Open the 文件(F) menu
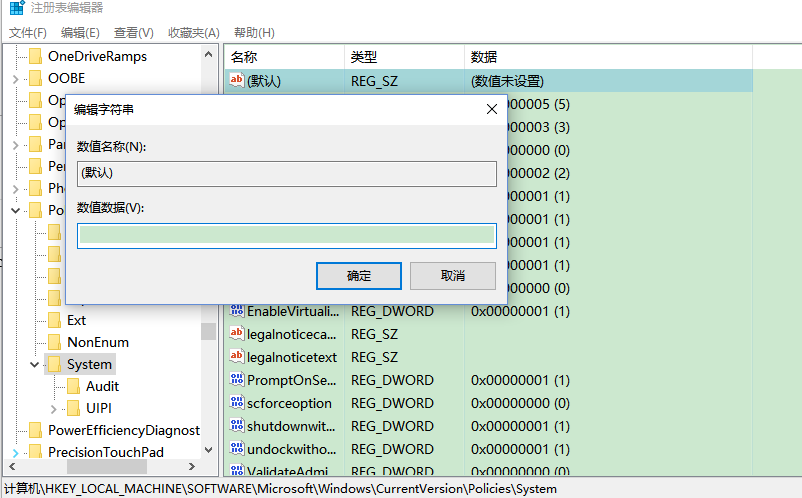 [x=28, y=33]
